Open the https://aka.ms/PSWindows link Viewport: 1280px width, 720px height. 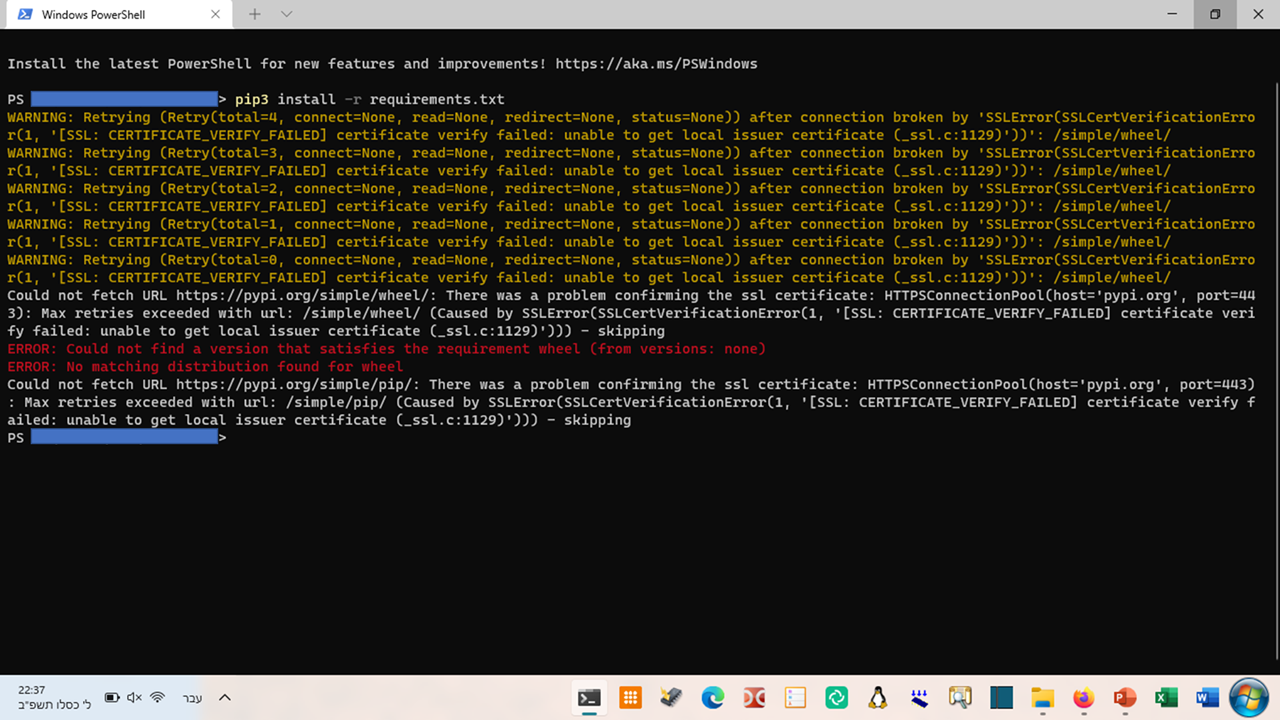pos(656,64)
